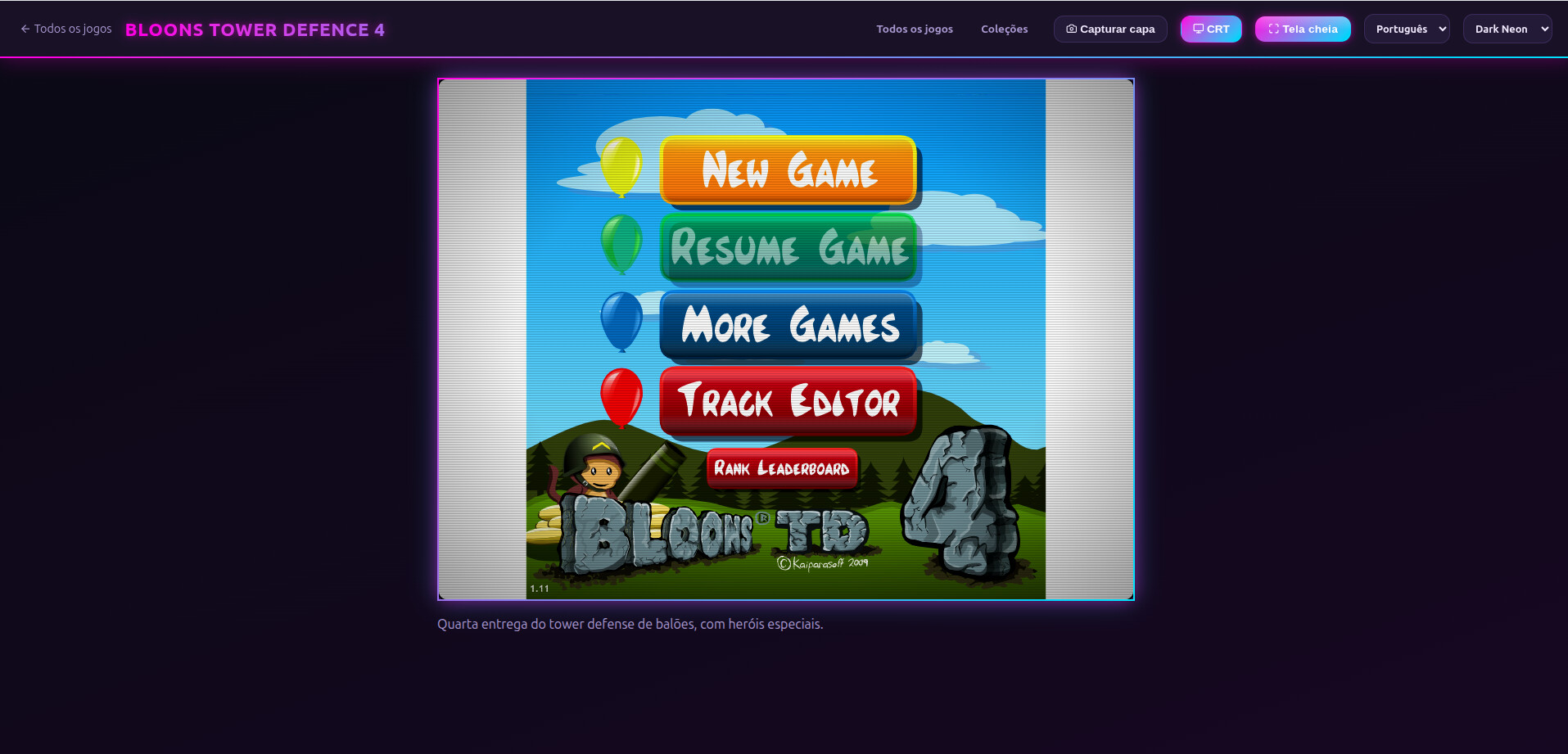Click the stone number 4 logo
1568x754 pixels.
click(962, 501)
